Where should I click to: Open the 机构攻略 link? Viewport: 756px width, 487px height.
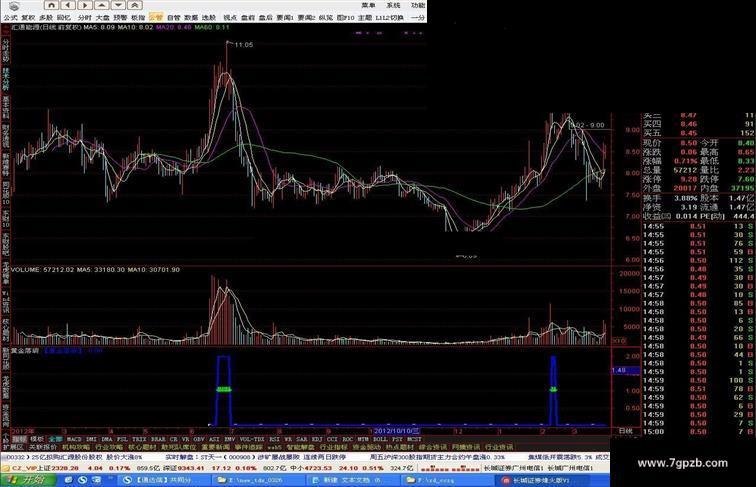pos(76,447)
